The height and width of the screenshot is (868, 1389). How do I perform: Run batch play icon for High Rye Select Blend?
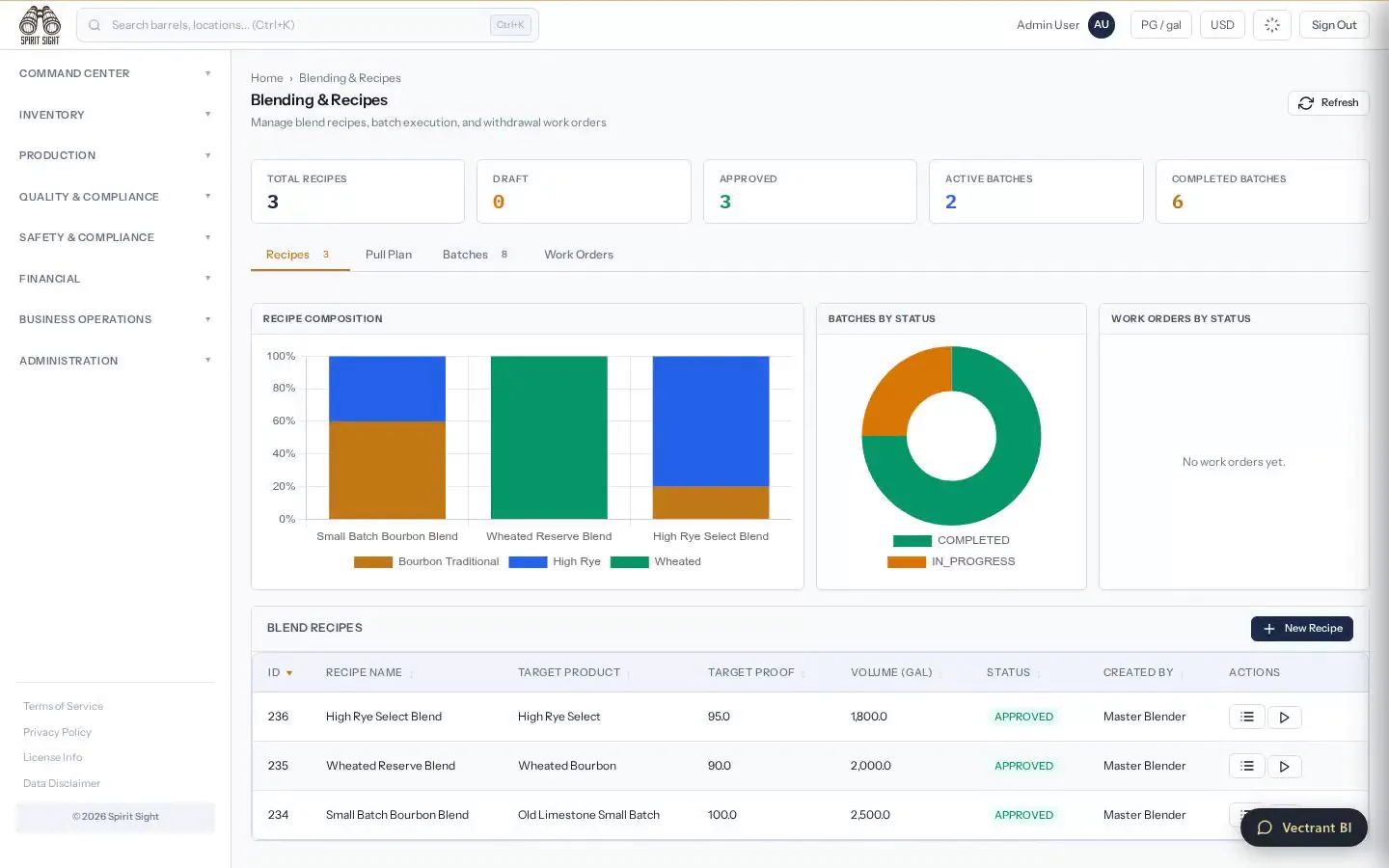pyautogui.click(x=1284, y=717)
